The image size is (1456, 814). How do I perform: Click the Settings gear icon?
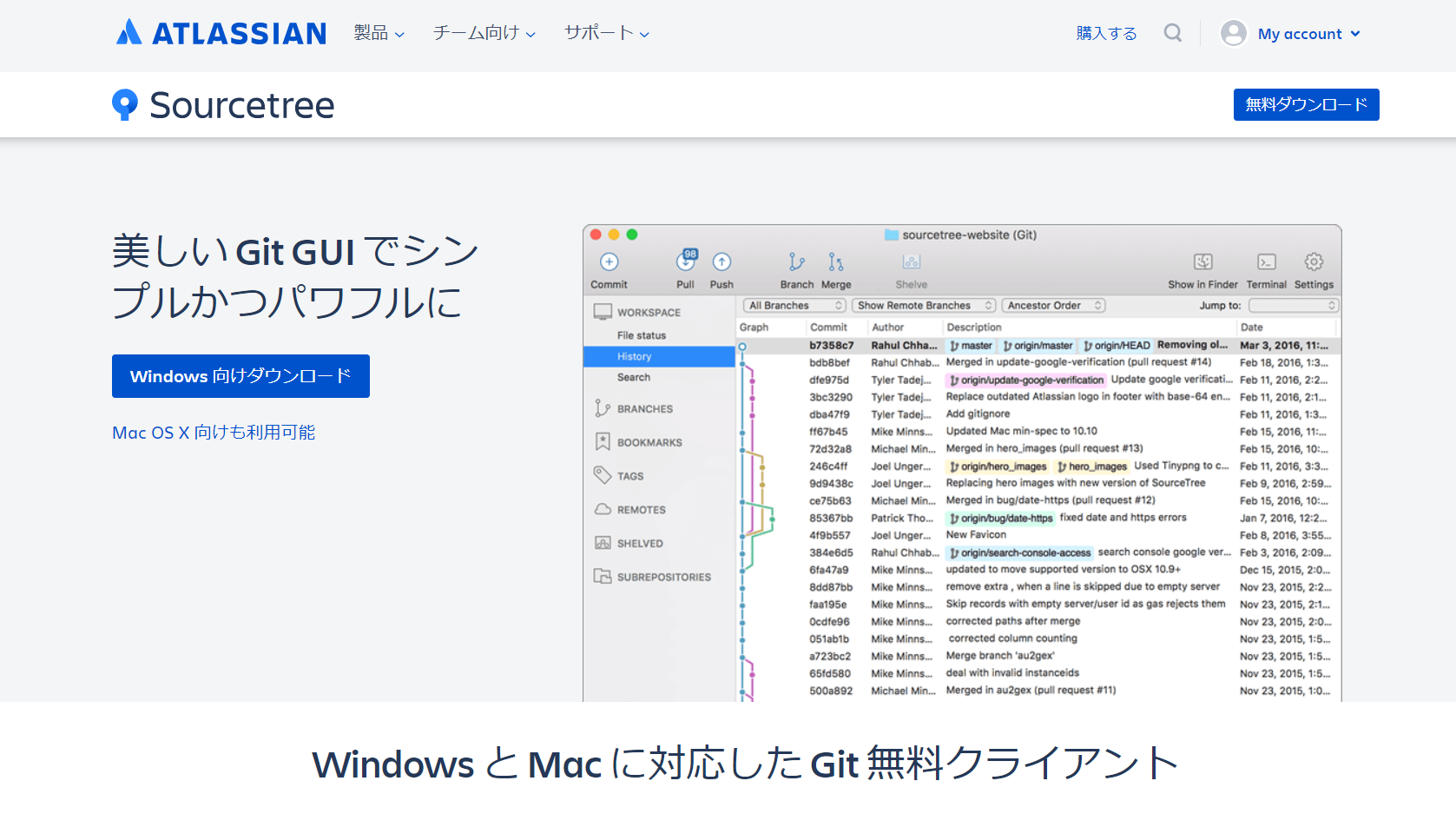(1314, 261)
